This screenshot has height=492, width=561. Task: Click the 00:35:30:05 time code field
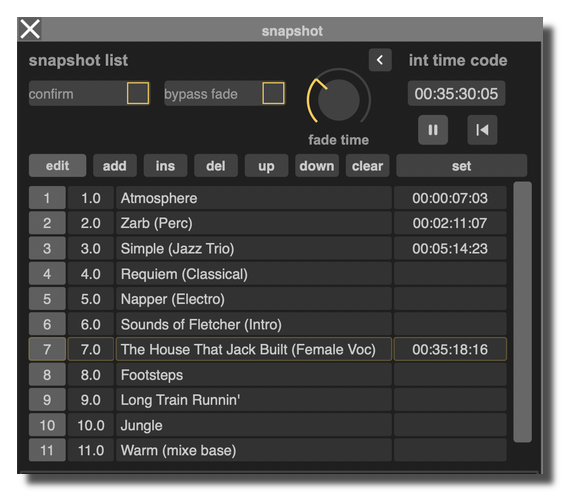[x=456, y=93]
